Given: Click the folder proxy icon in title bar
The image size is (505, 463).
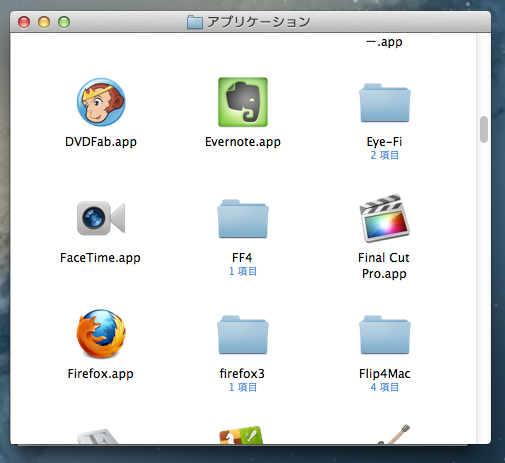Looking at the screenshot, I should coord(195,22).
